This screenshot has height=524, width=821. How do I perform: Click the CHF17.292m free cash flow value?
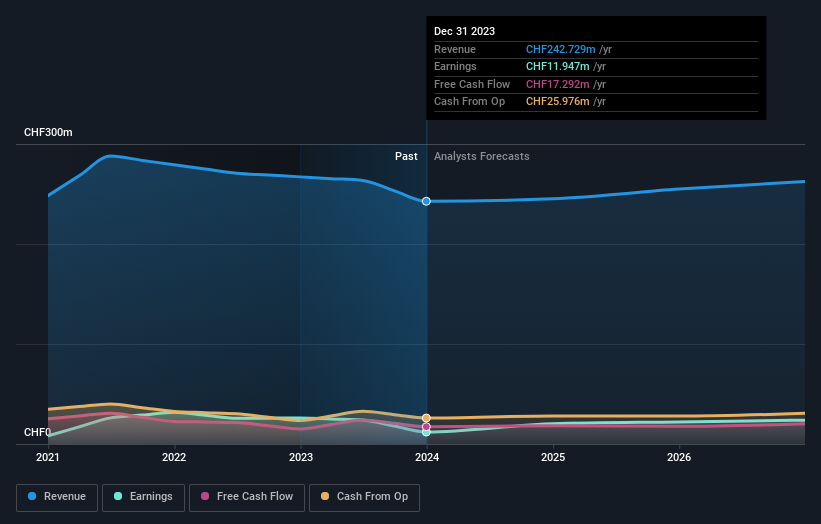[558, 84]
